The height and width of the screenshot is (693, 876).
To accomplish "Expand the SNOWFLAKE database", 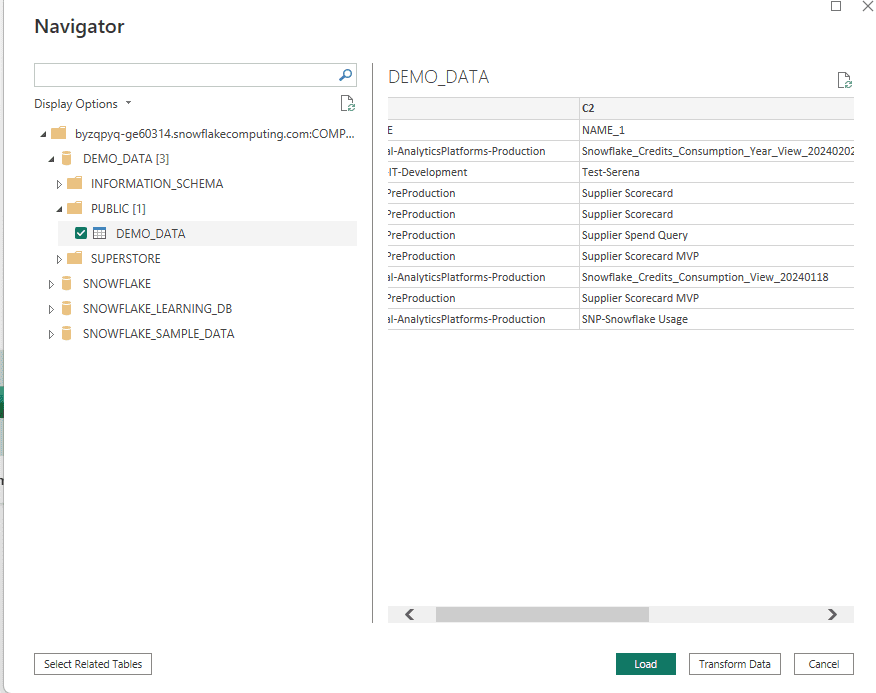I will tap(51, 284).
